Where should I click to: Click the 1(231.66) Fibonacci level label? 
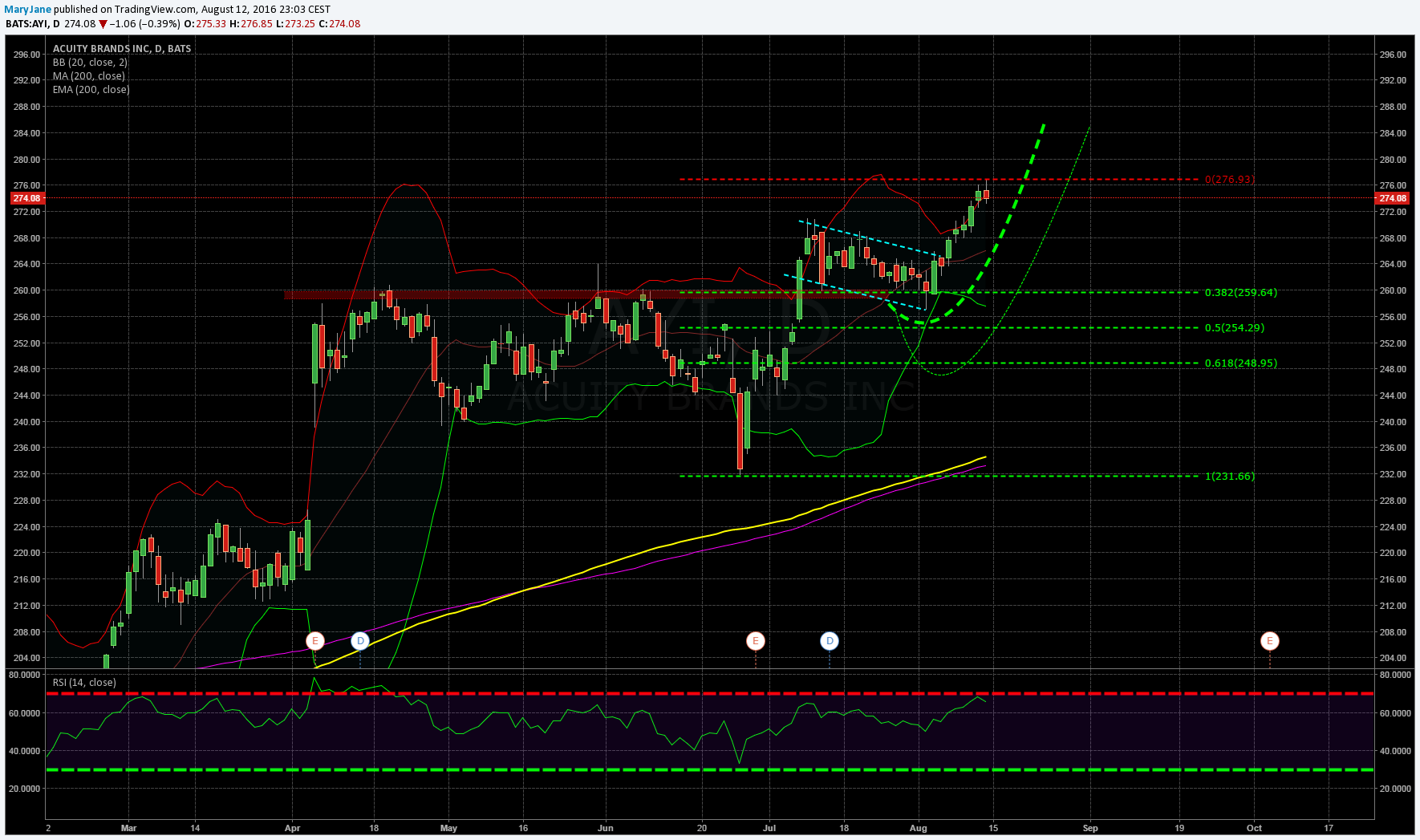1230,477
